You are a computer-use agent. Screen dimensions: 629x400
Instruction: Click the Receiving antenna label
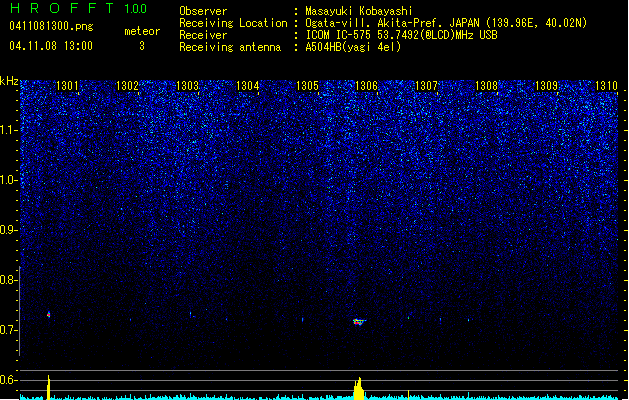(x=230, y=47)
